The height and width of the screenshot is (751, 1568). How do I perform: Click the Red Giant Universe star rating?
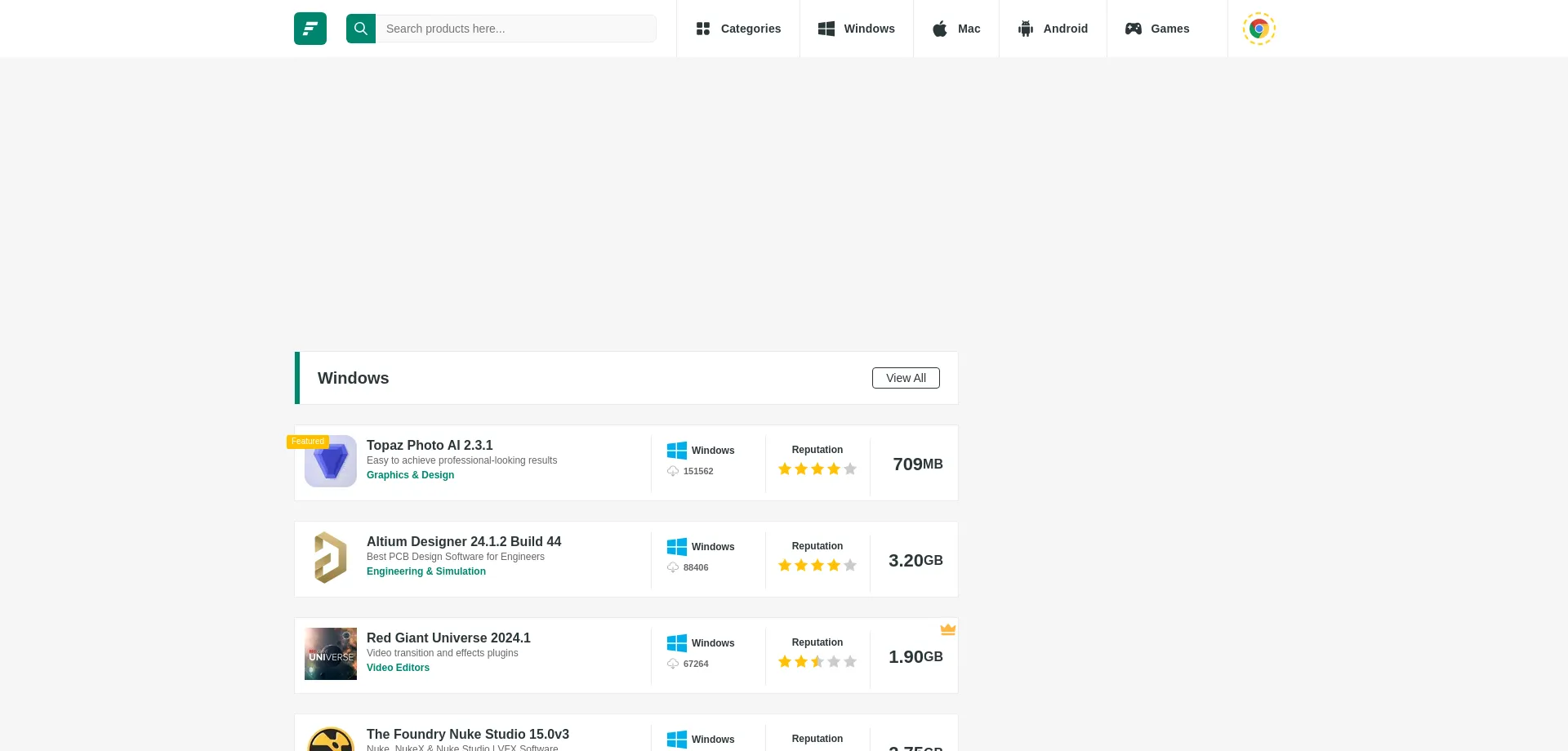pos(817,661)
